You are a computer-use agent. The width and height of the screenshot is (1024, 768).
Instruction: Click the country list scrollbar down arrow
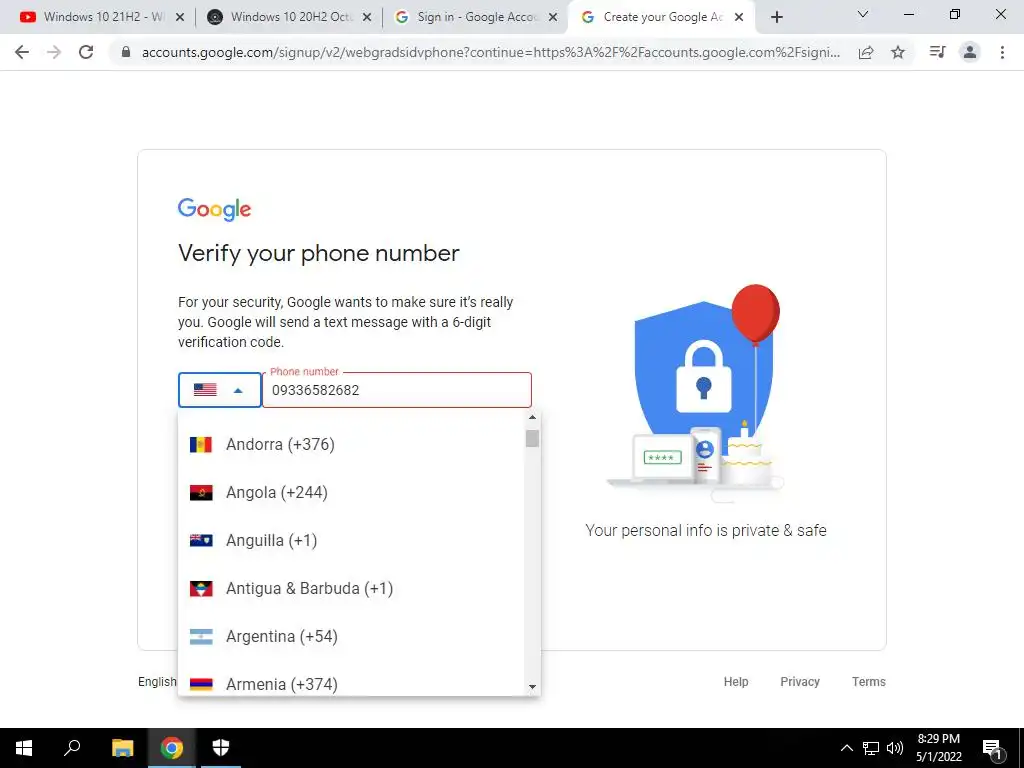tap(532, 686)
